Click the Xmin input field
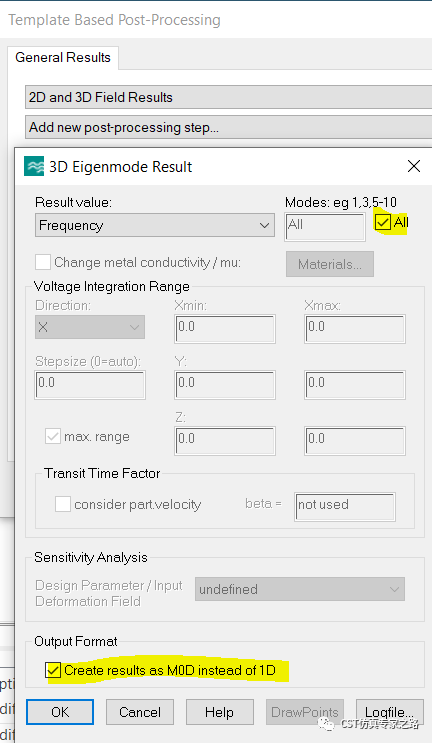Image resolution: width=432 pixels, height=743 pixels. click(x=225, y=329)
